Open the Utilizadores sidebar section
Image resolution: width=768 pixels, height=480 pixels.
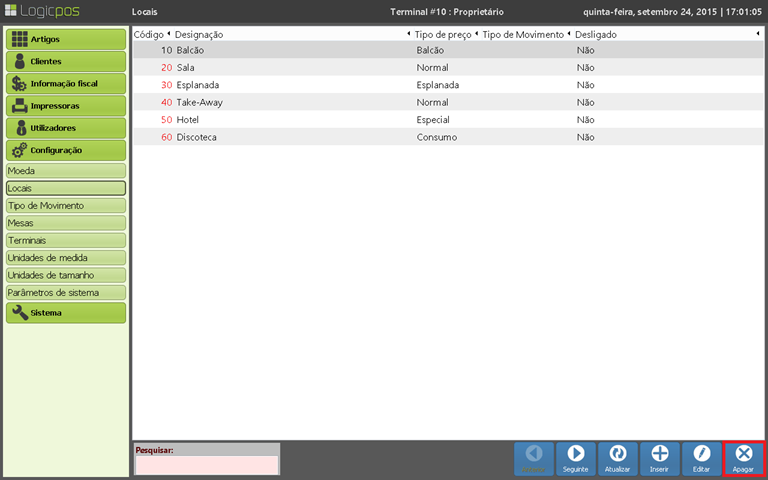tap(66, 128)
